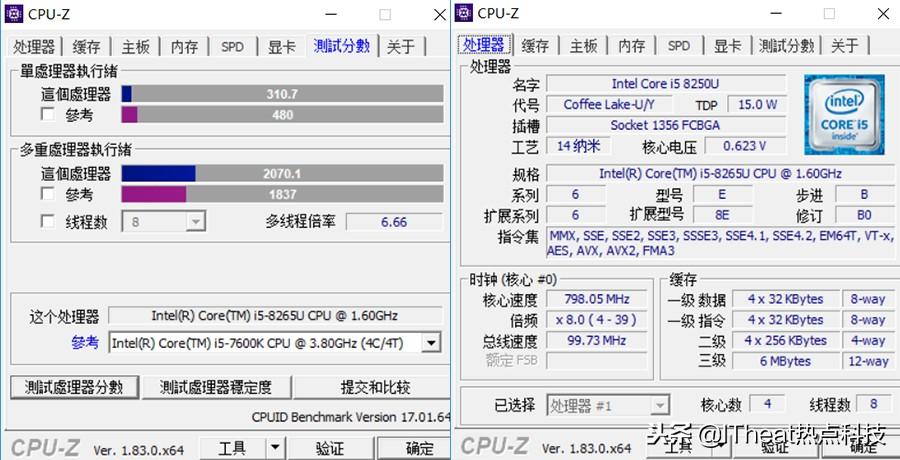Open 主板 tab in left window
The height and width of the screenshot is (460, 900).
[x=135, y=47]
